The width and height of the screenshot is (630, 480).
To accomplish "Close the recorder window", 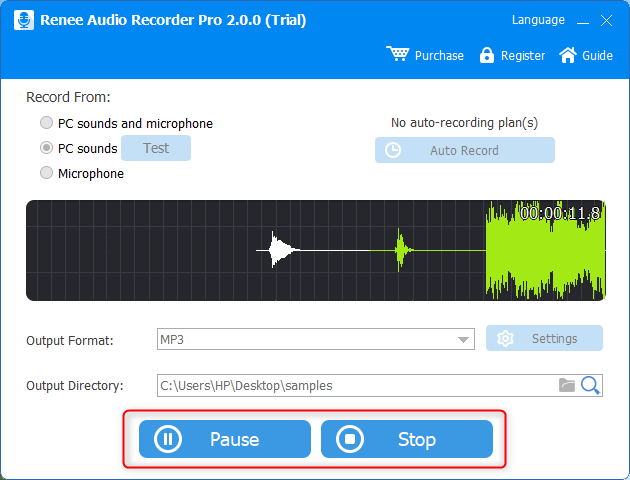I will point(606,20).
